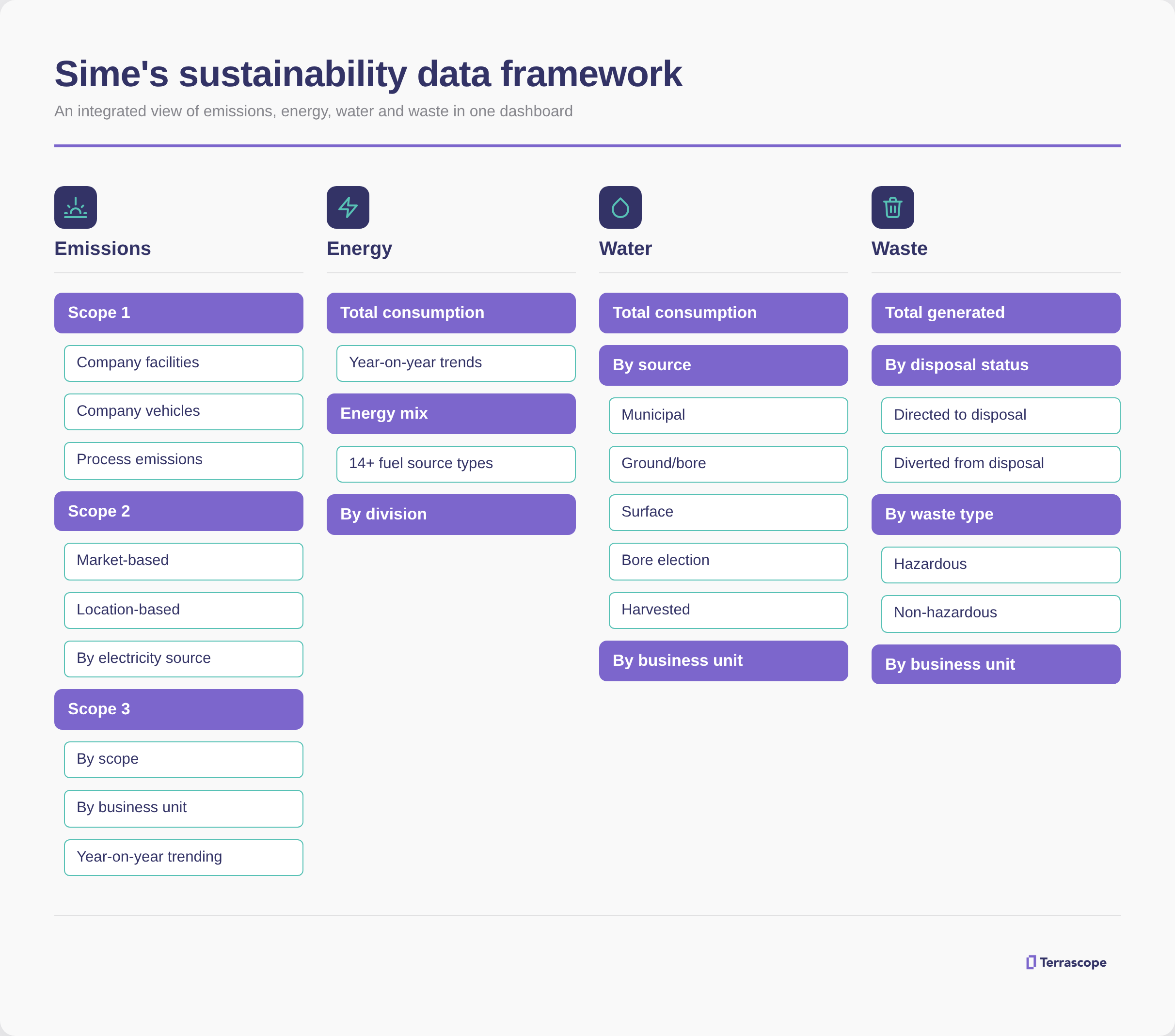
Task: Click the By electricity source item
Action: coord(183,659)
